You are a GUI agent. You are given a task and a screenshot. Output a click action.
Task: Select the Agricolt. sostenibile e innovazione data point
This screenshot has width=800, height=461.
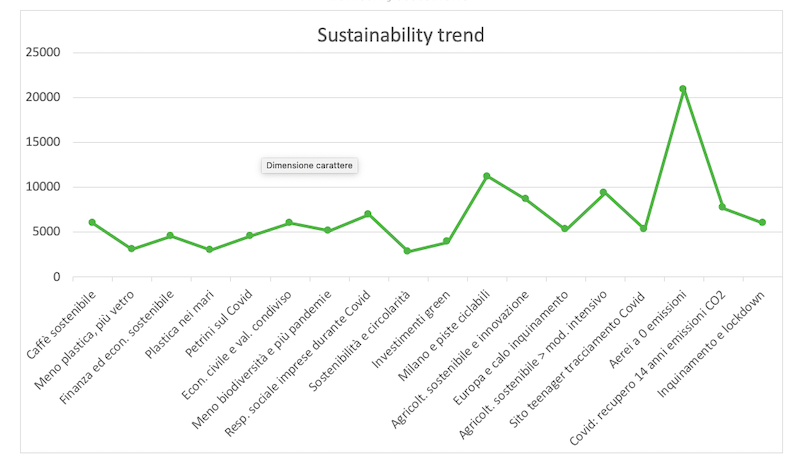tap(525, 199)
